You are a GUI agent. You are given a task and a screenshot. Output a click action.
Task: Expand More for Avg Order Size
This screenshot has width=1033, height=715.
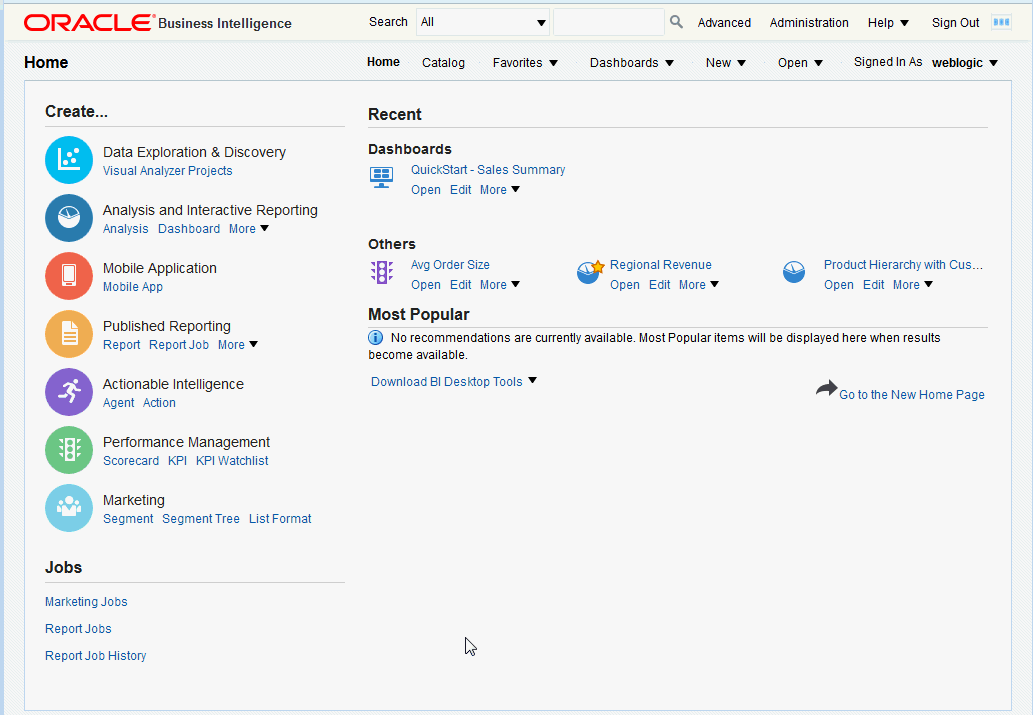click(x=500, y=285)
